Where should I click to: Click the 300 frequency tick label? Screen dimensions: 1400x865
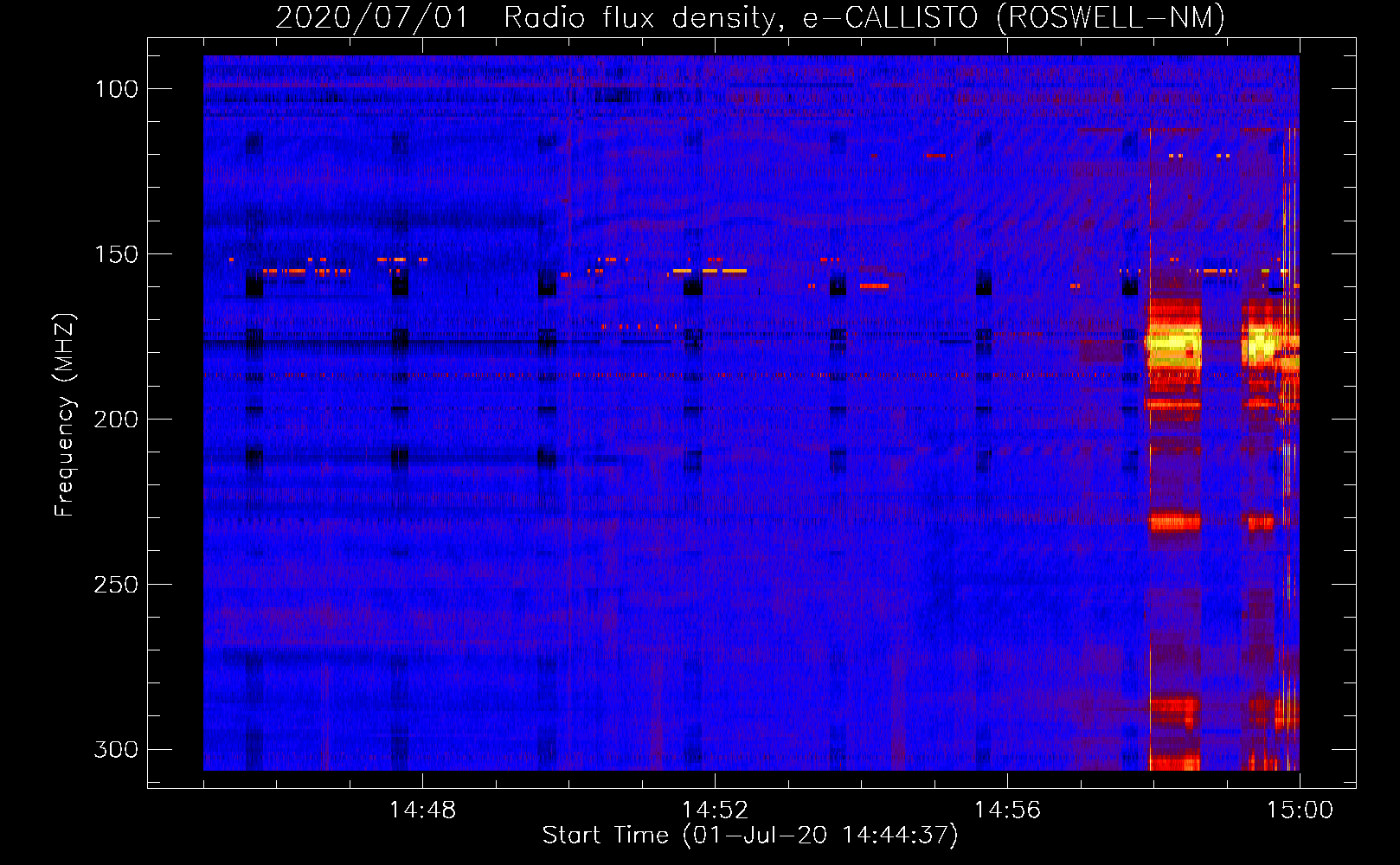coord(116,749)
